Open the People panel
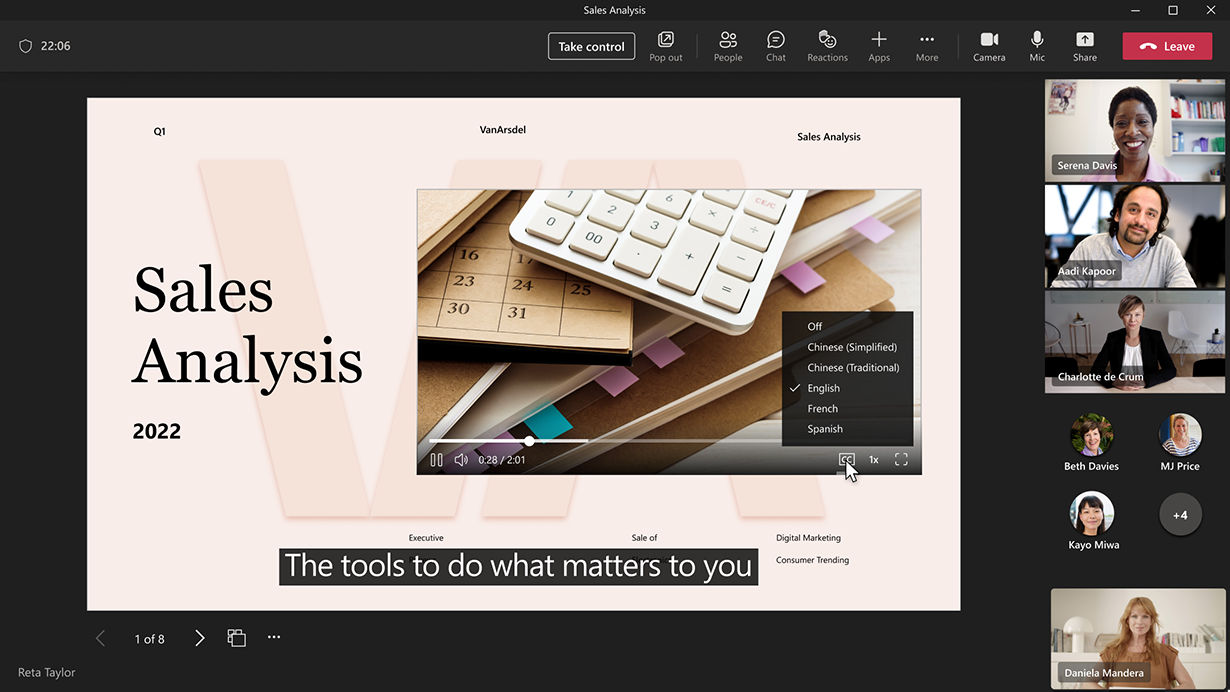The width and height of the screenshot is (1230, 692). pyautogui.click(x=727, y=45)
